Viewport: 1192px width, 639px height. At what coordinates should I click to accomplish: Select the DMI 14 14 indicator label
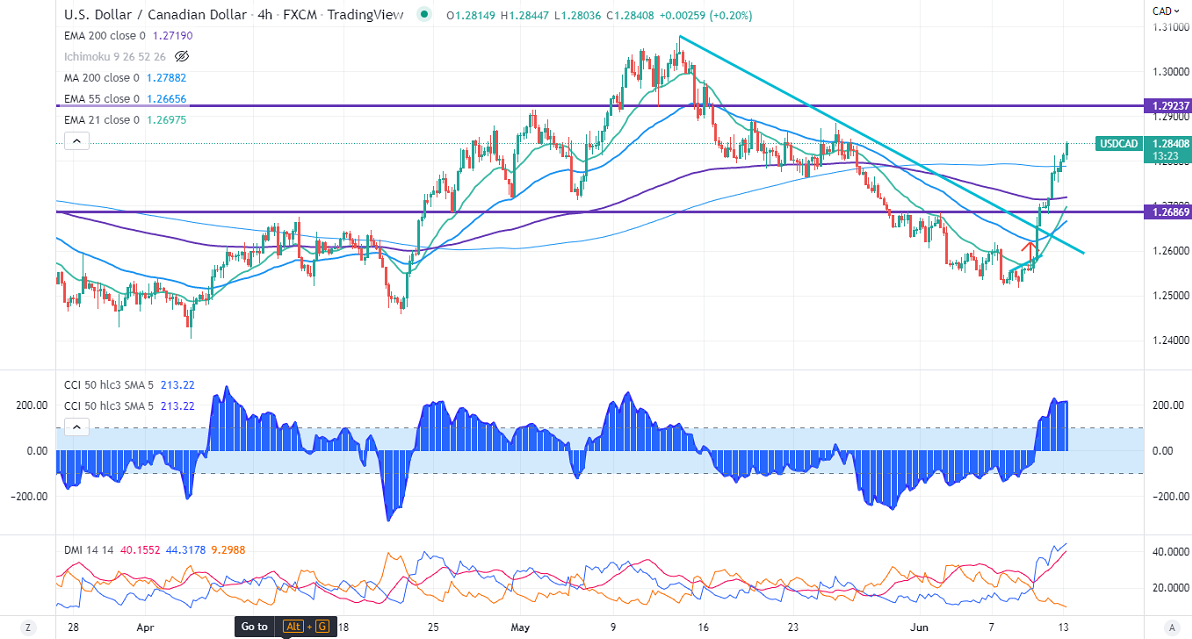(88, 549)
